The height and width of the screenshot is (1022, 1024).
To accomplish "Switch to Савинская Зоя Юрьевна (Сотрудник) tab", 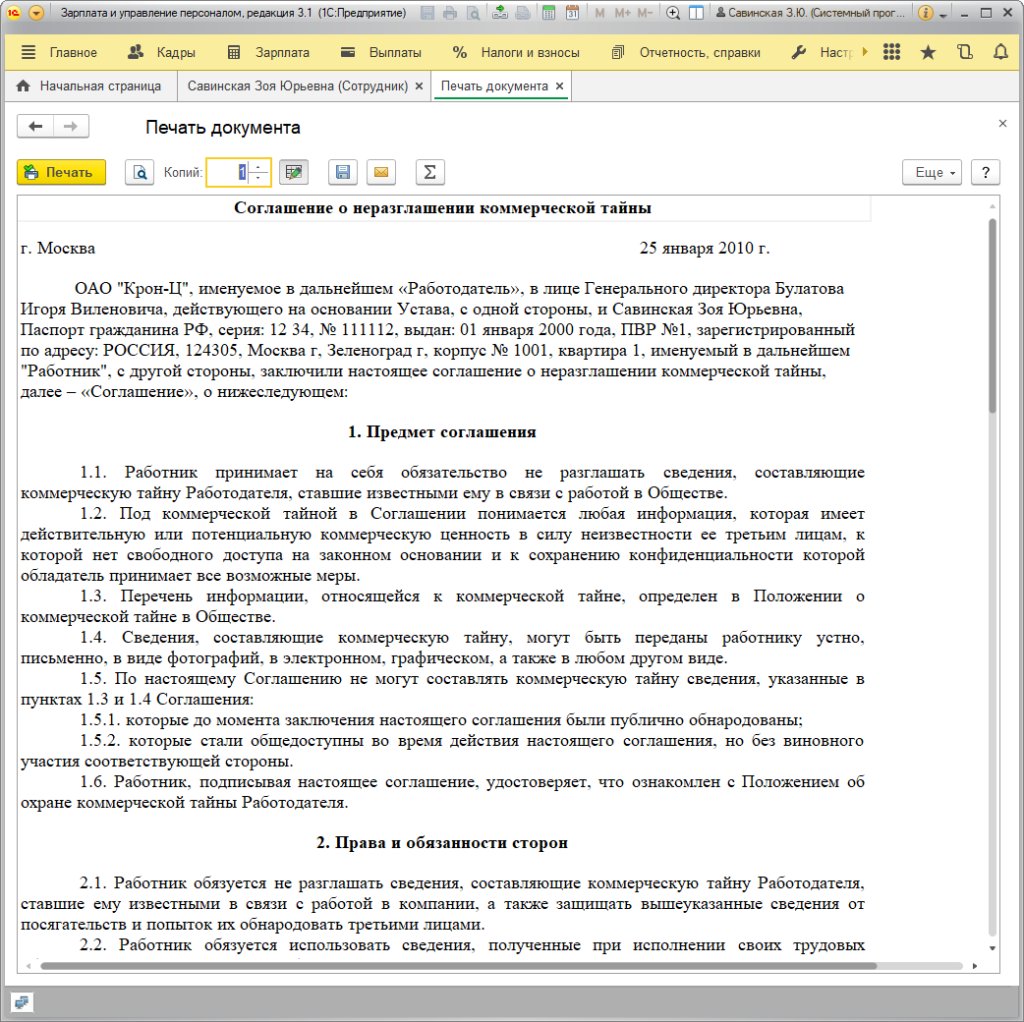I will click(298, 86).
